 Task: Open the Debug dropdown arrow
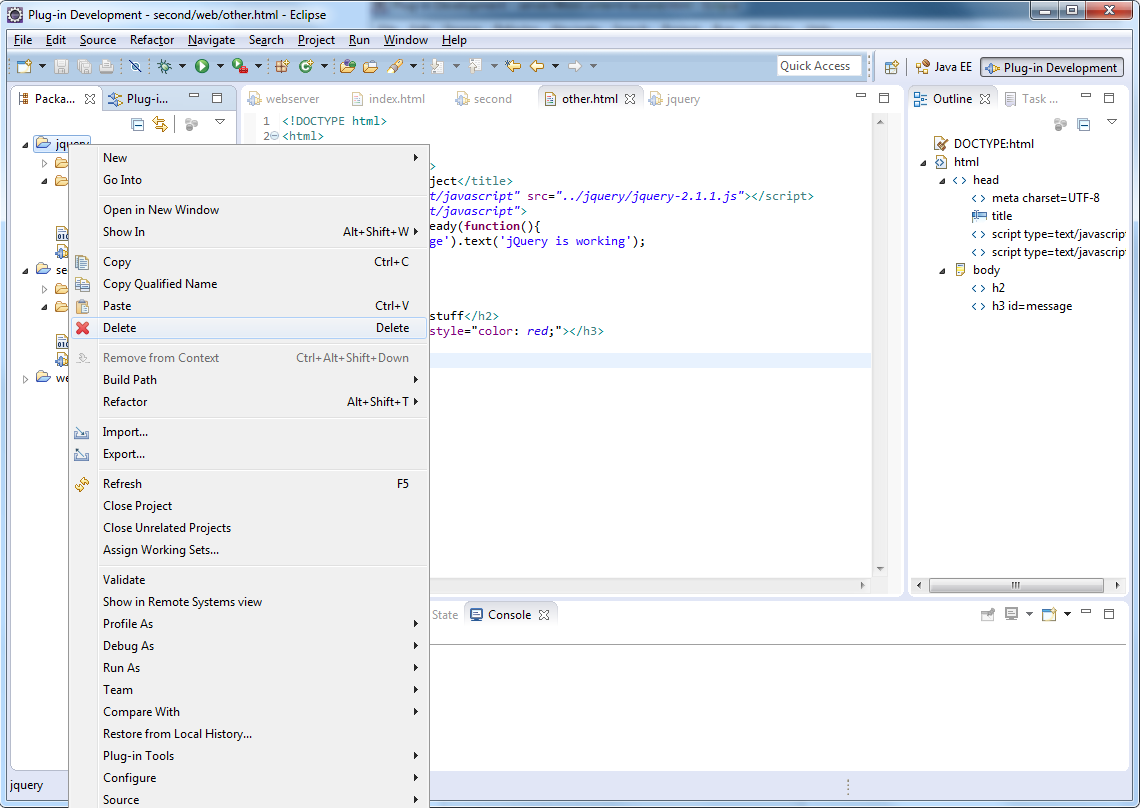[x=182, y=66]
